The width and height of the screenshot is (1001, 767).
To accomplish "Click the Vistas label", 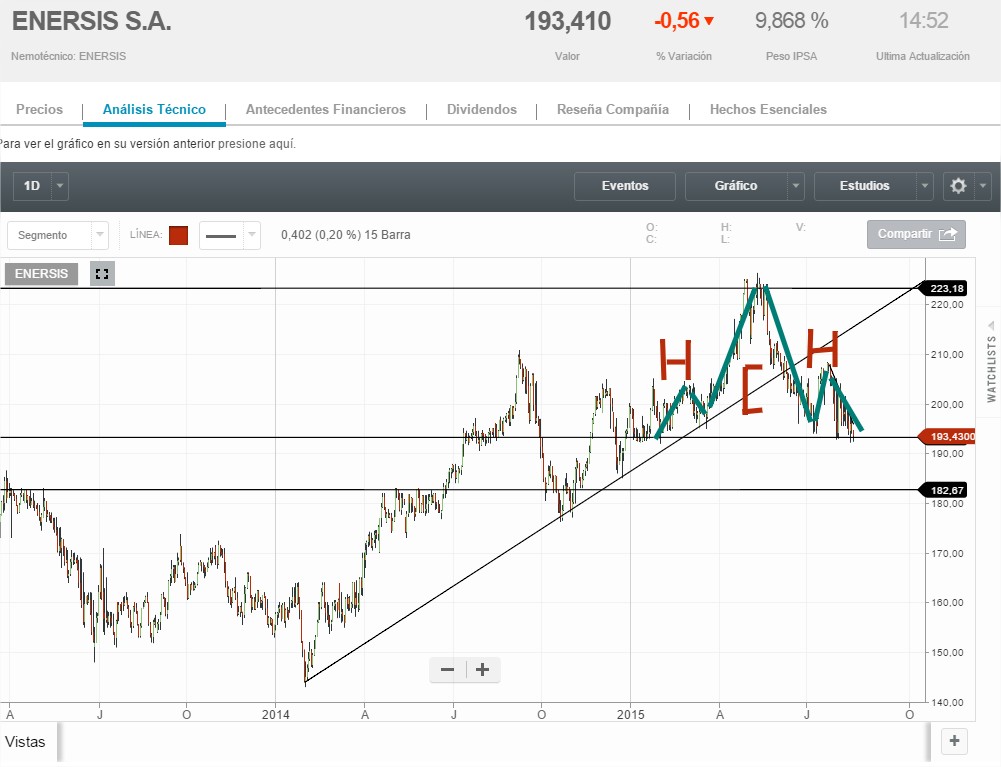I will click(26, 741).
